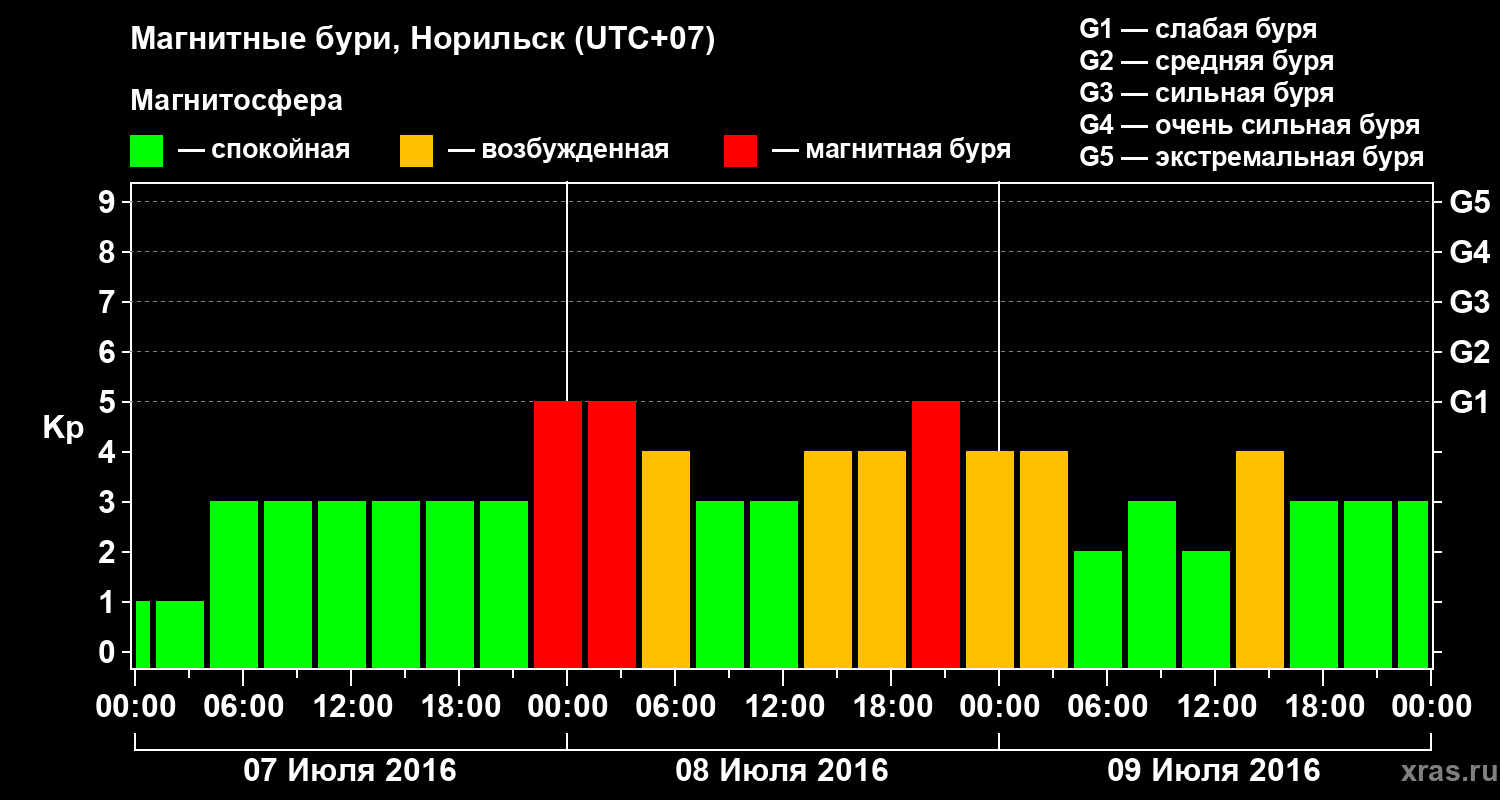Click 'G5 — экстремальная буря' description
This screenshot has height=800, width=1500.
tap(1252, 157)
